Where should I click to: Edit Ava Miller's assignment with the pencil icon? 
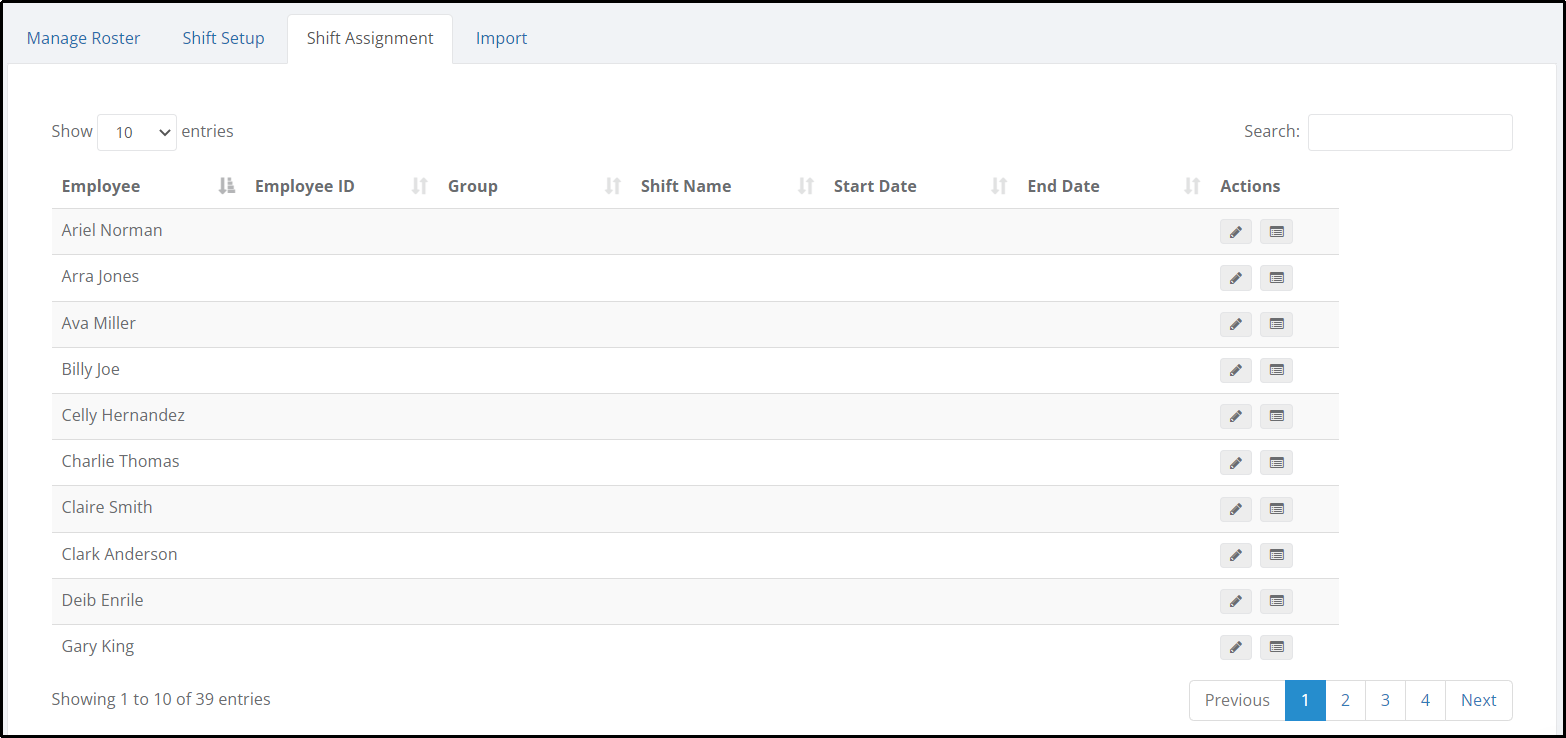click(x=1236, y=324)
